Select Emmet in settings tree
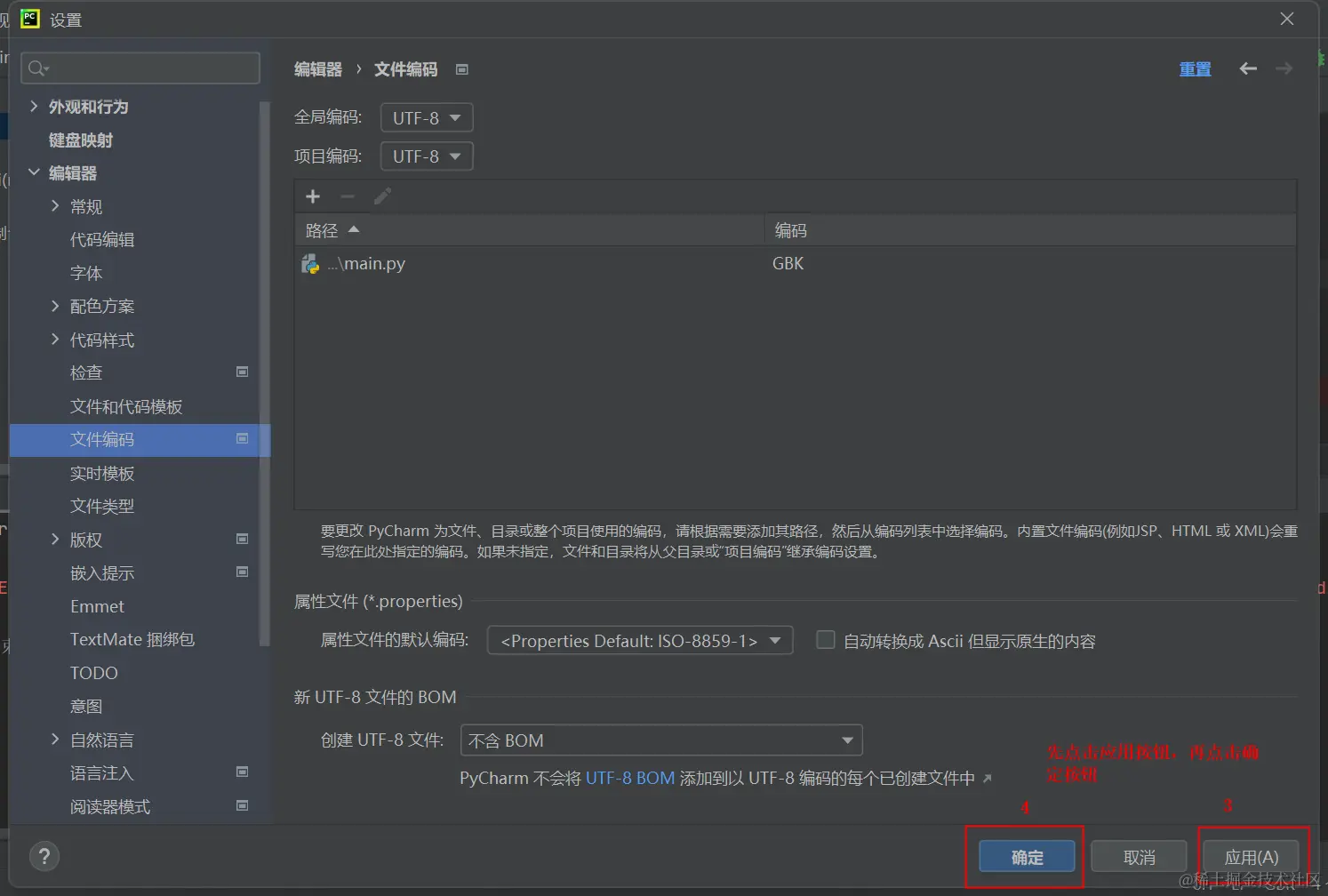 tap(97, 606)
